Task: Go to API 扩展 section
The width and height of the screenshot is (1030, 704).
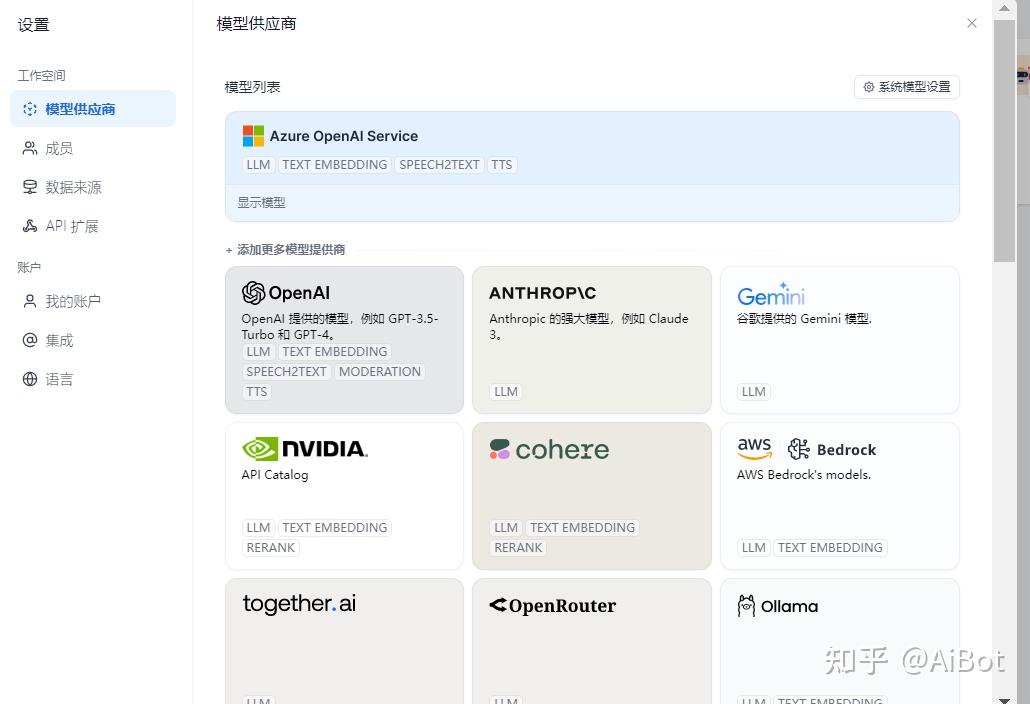Action: pyautogui.click(x=71, y=226)
